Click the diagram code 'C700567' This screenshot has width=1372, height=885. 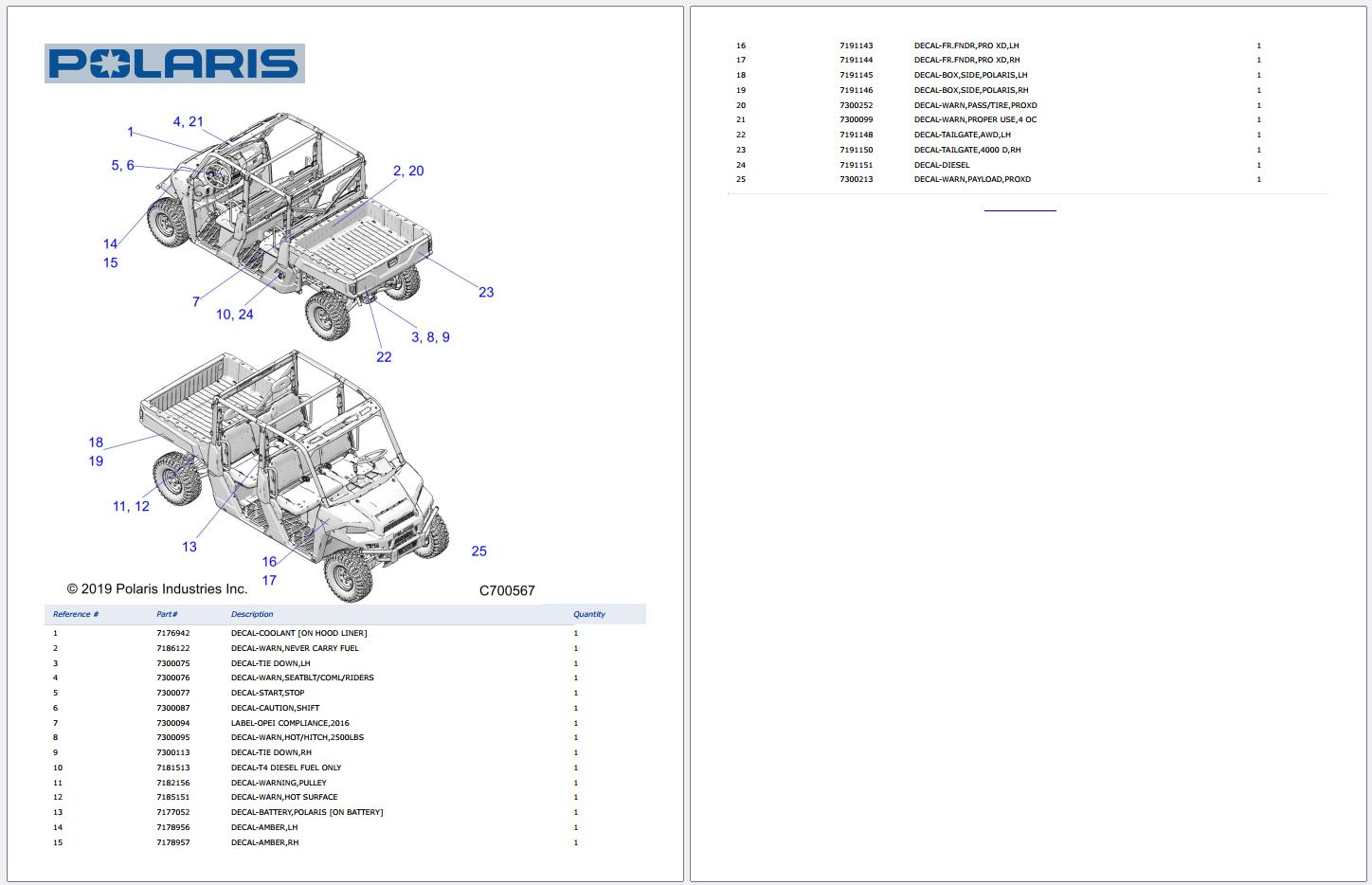click(x=507, y=590)
